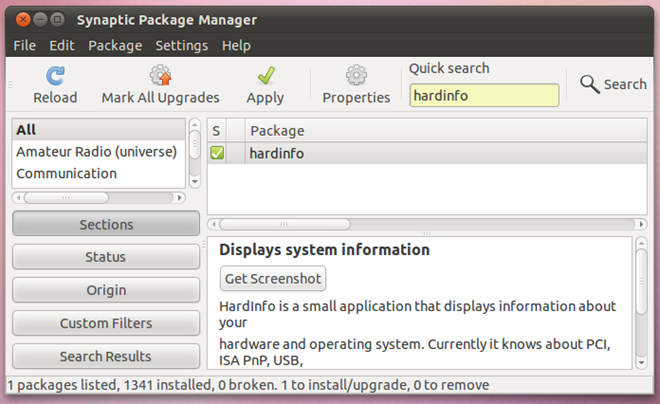
Task: Open the Package menu
Action: (x=115, y=45)
